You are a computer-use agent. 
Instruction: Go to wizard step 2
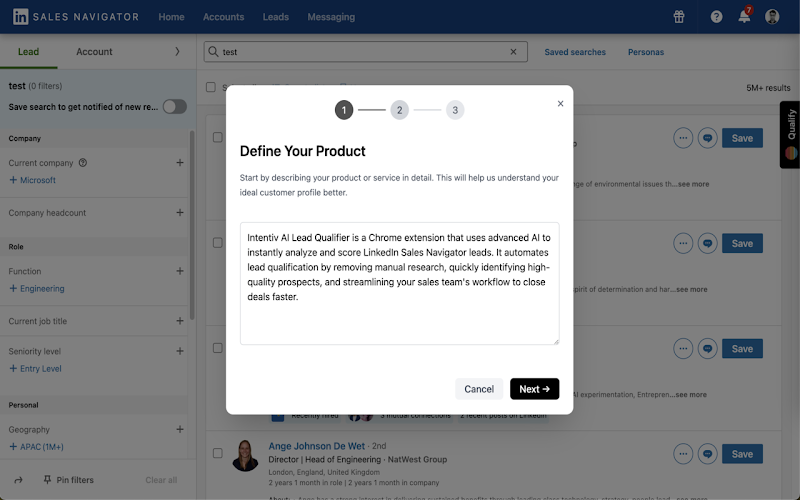[x=399, y=110]
